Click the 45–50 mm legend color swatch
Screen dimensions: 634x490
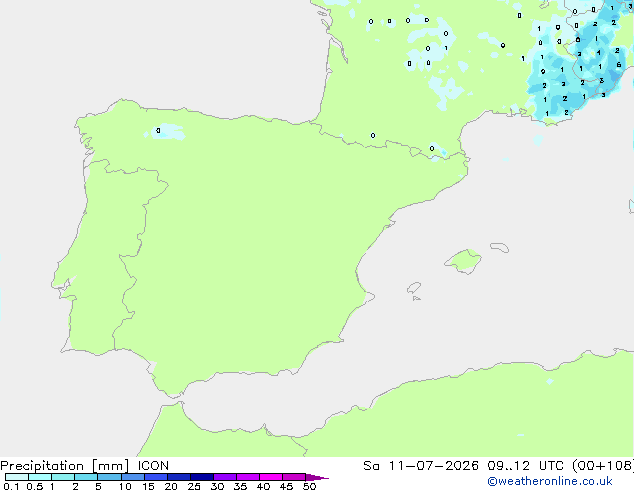coord(294,477)
